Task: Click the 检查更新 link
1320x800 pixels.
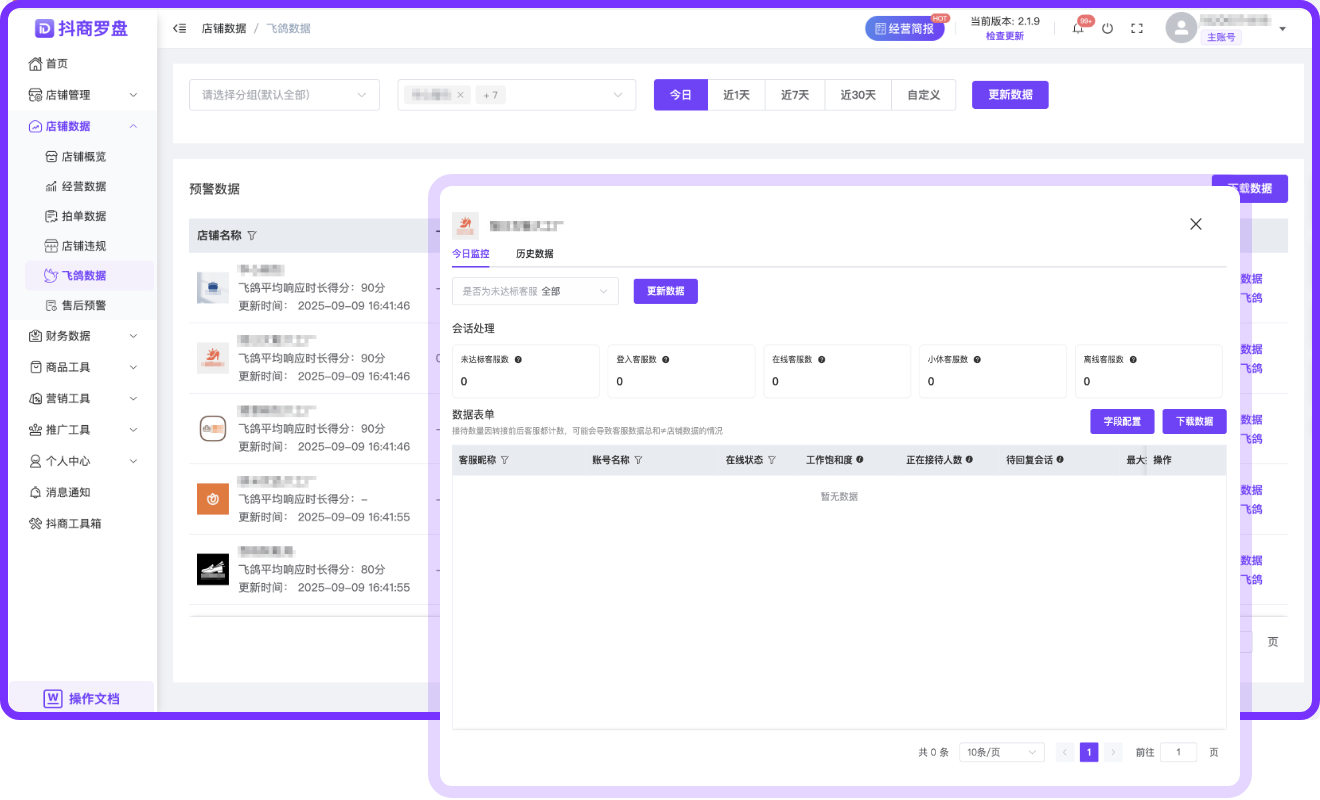Action: (1004, 36)
